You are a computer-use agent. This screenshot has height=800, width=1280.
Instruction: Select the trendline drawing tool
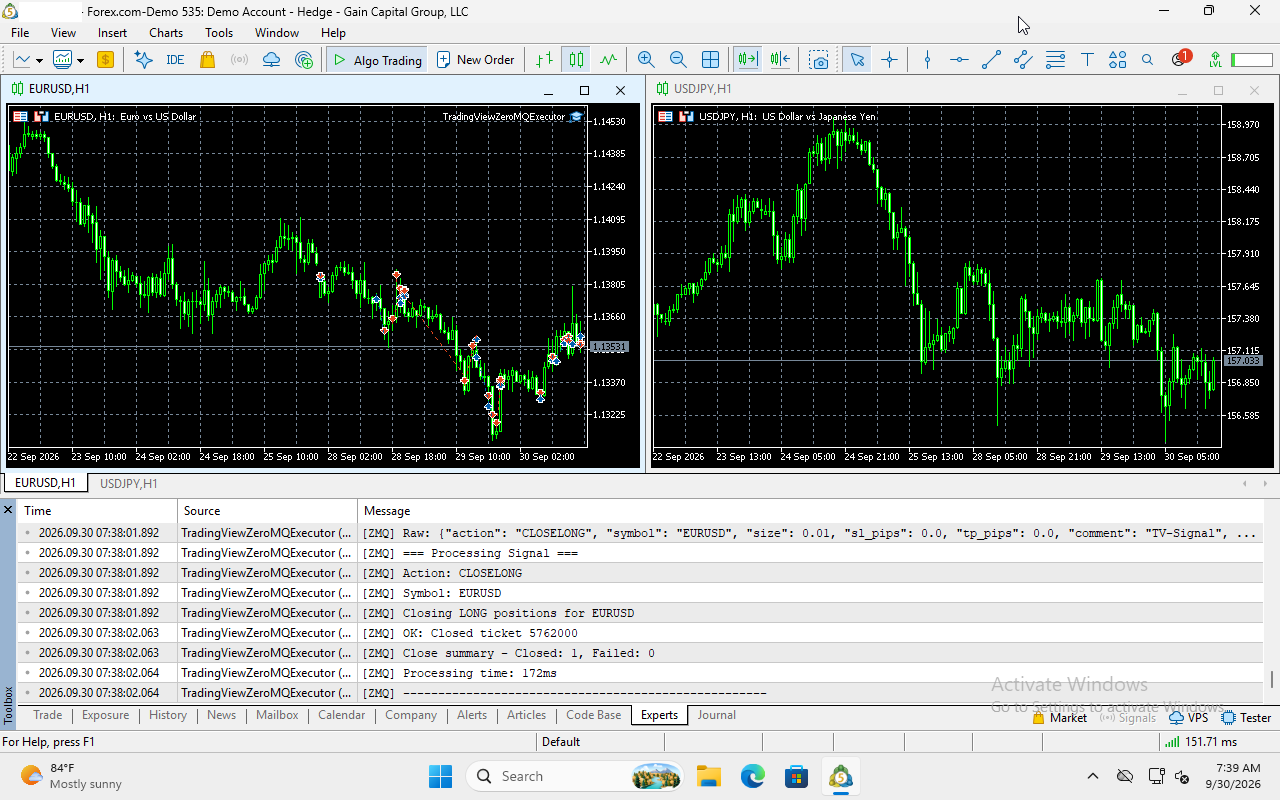pos(991,60)
